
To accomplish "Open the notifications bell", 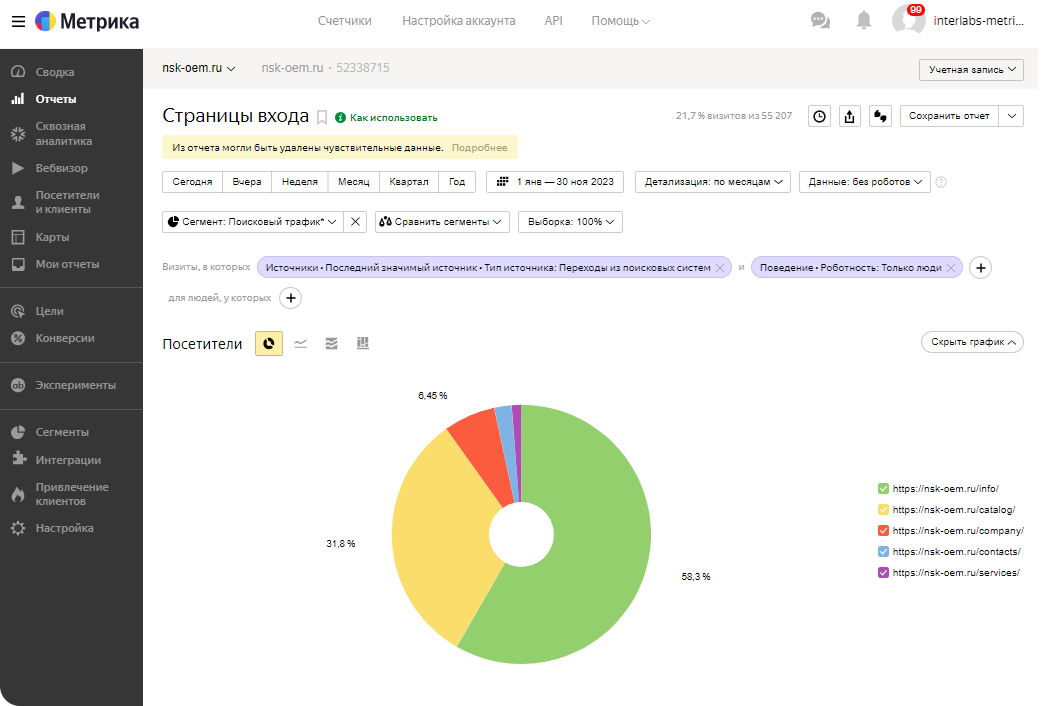I will (863, 20).
